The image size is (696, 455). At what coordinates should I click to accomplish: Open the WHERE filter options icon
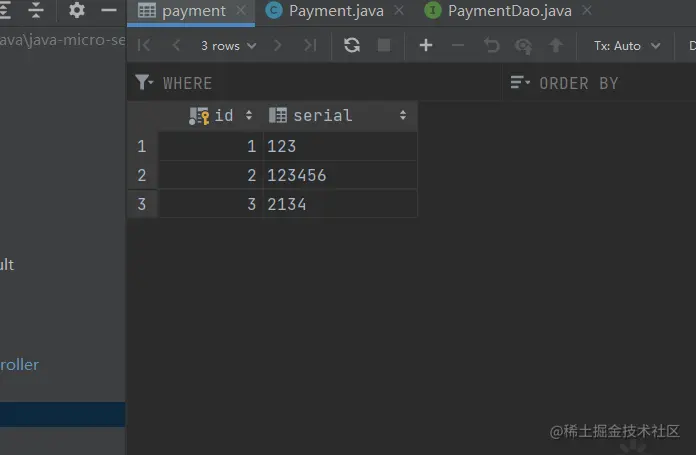pyautogui.click(x=144, y=83)
